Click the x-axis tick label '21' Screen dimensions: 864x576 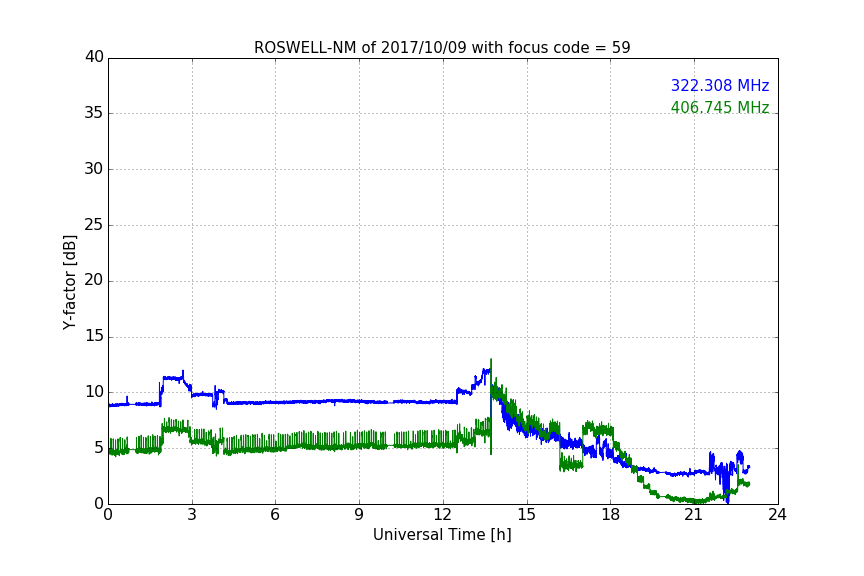click(694, 515)
